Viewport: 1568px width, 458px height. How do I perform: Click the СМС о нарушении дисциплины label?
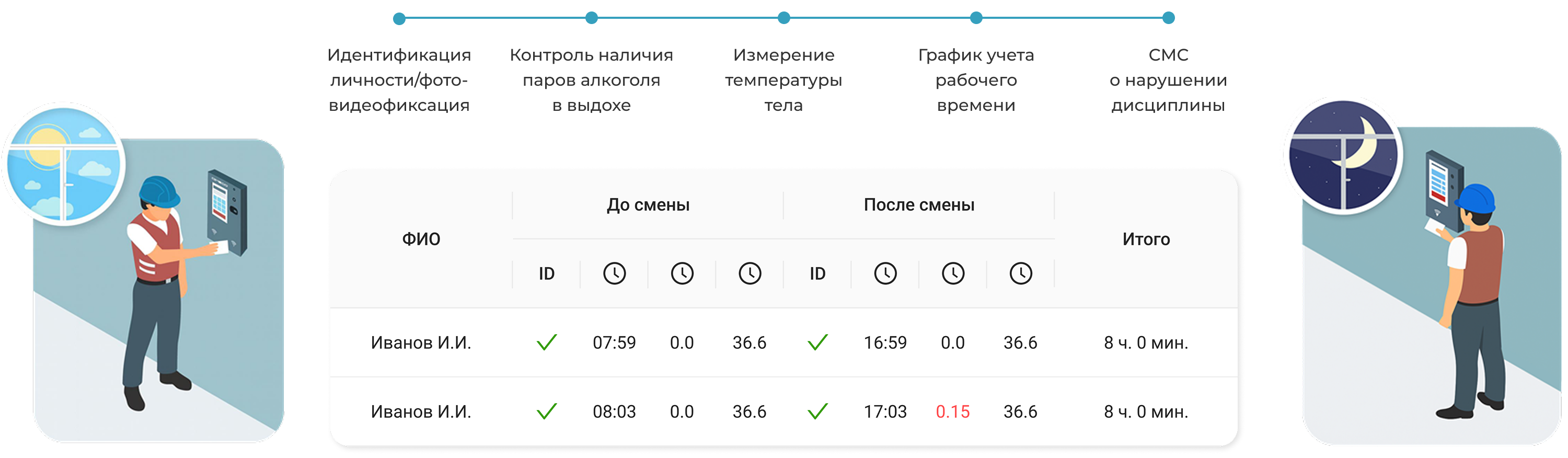(1168, 80)
